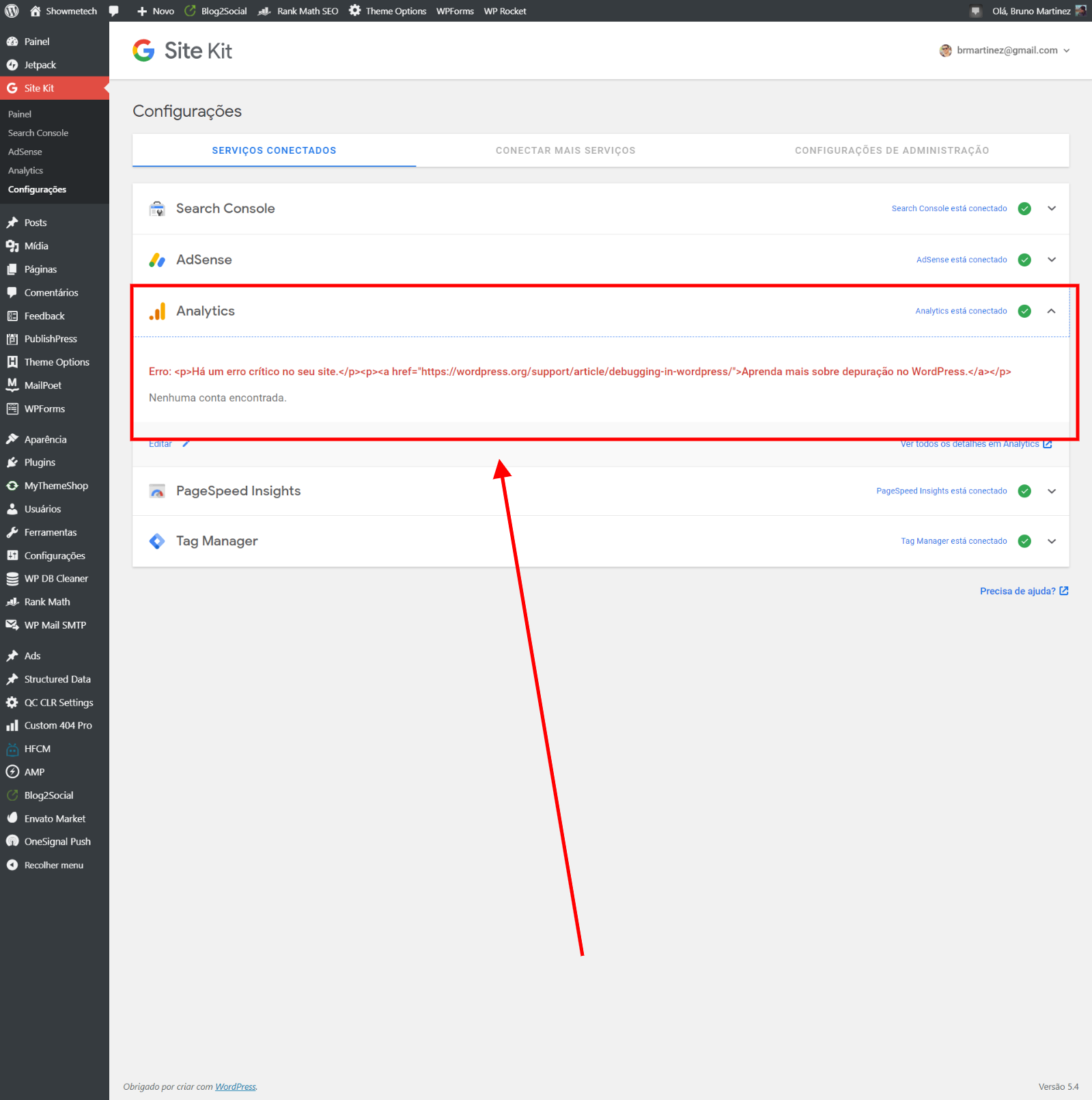Expand the AdSense service chevron
The image size is (1092, 1100).
[x=1052, y=260]
